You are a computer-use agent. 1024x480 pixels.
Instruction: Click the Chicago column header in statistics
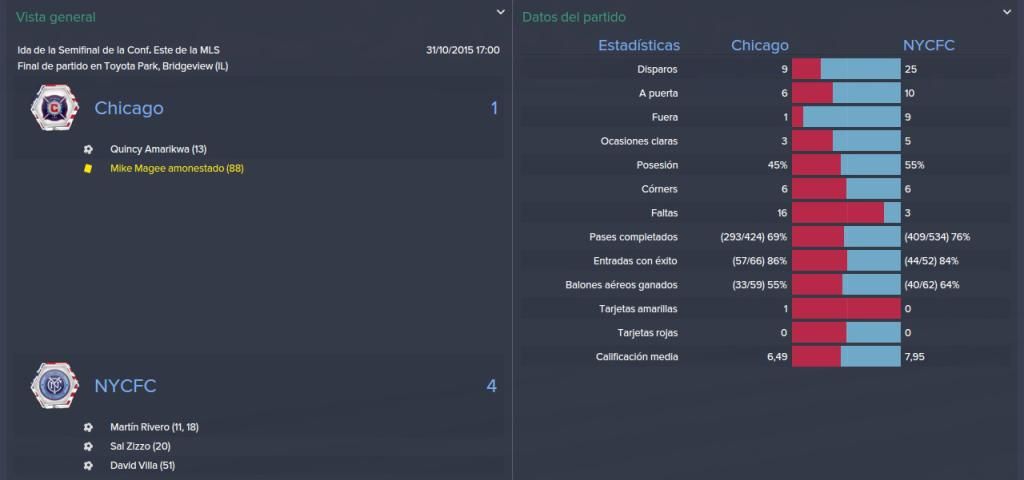(x=760, y=46)
